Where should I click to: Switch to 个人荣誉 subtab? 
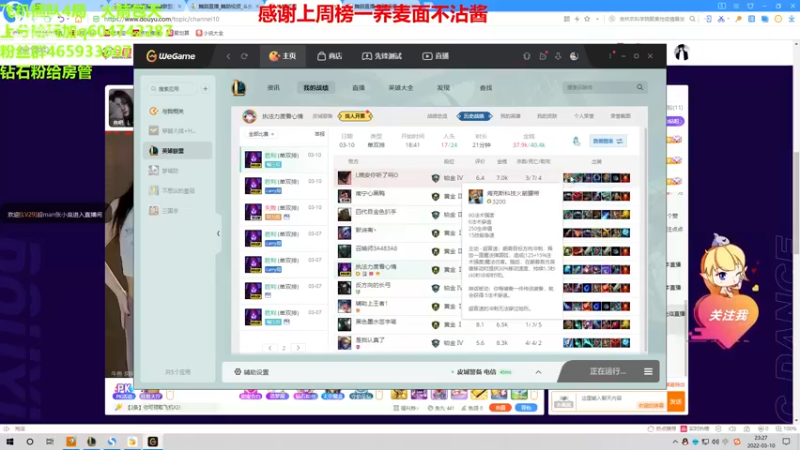(x=584, y=116)
